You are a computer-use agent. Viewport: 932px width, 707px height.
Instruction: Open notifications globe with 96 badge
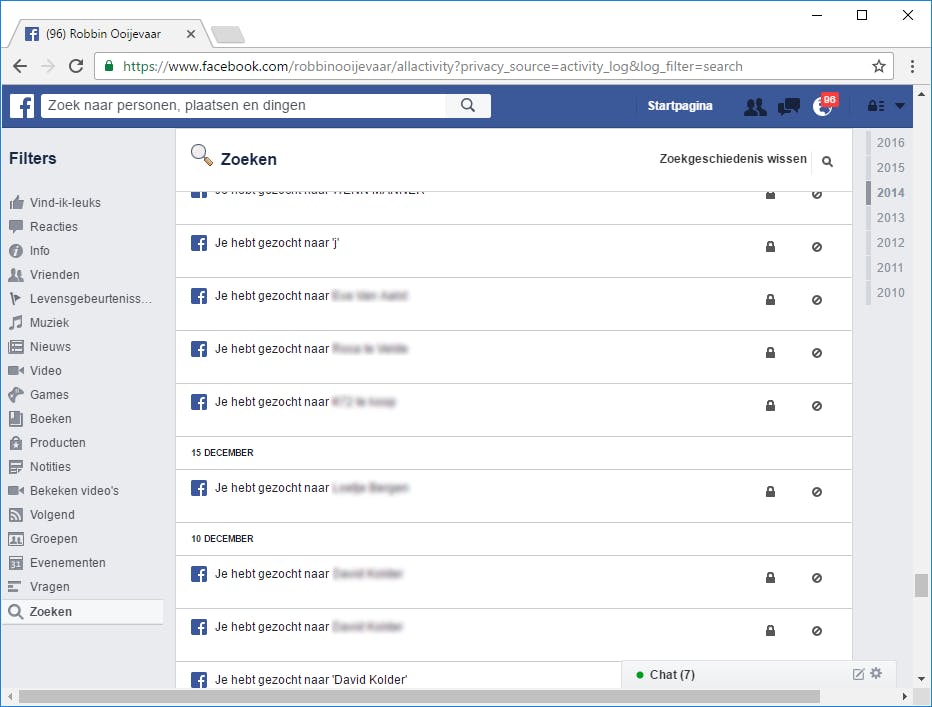click(x=824, y=105)
